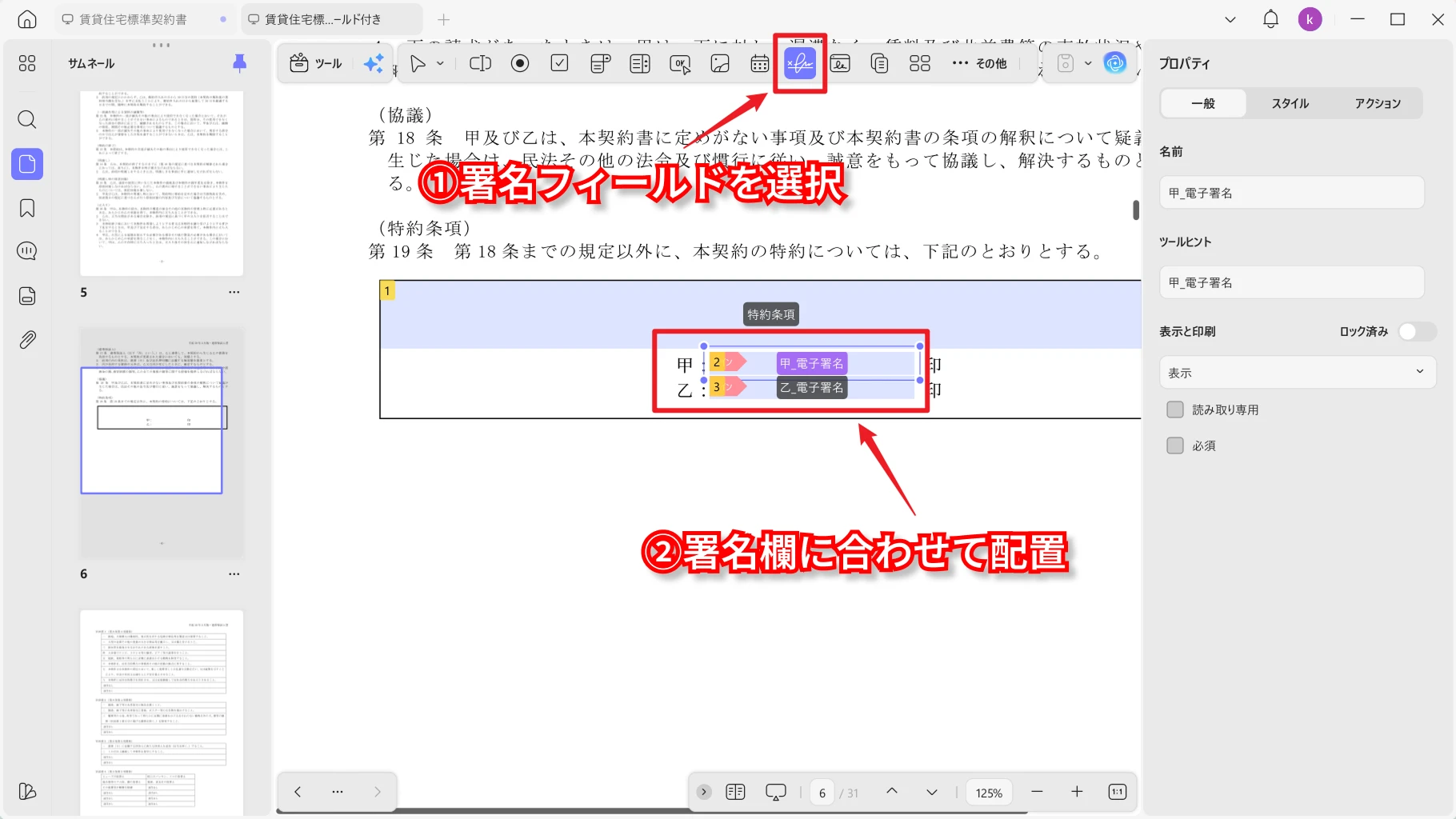The width and height of the screenshot is (1456, 819).
Task: Open the UPDF AI assistant icon
Action: pyautogui.click(x=1114, y=62)
